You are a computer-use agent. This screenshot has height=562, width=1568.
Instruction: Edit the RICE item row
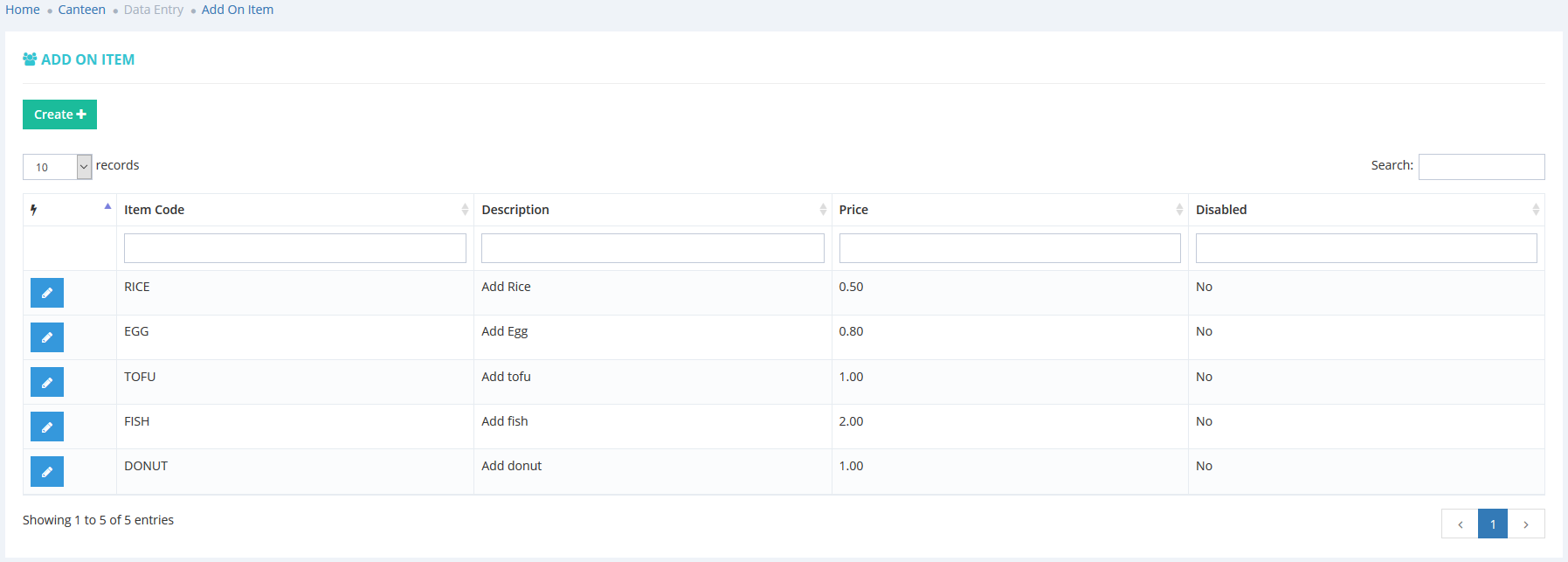tap(47, 293)
